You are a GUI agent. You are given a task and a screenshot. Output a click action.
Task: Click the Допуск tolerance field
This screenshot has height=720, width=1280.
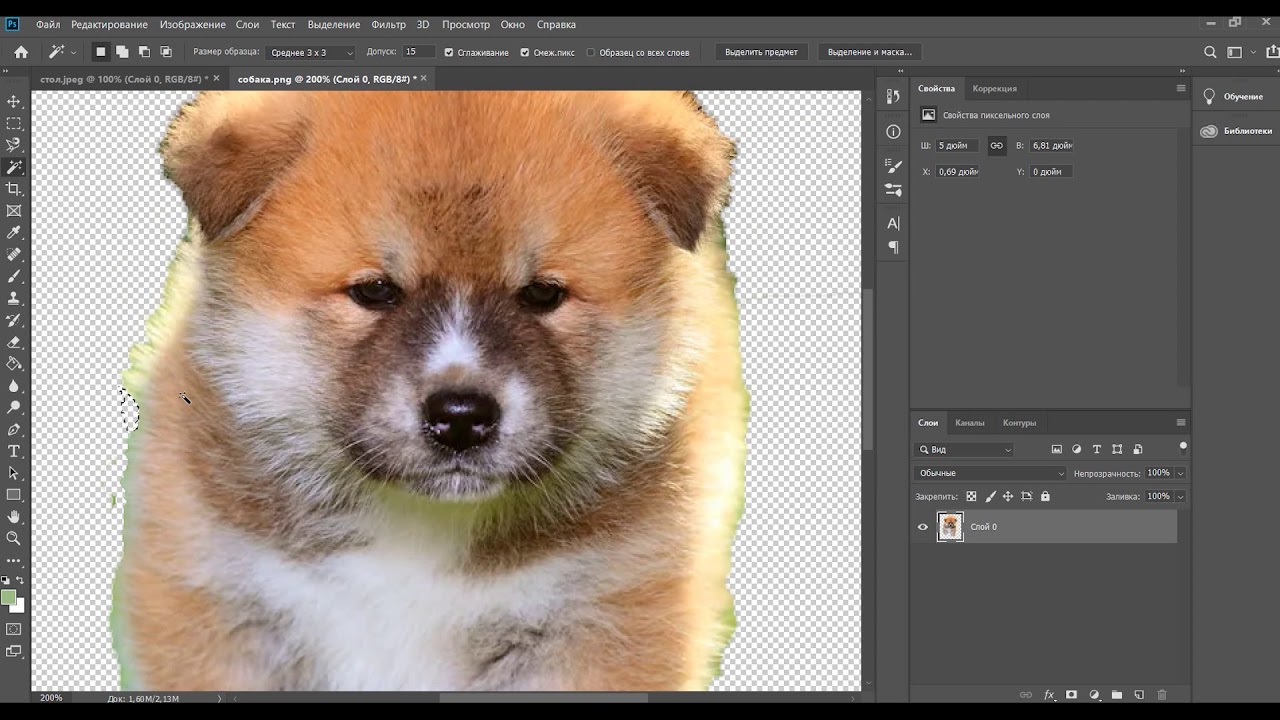pos(417,52)
